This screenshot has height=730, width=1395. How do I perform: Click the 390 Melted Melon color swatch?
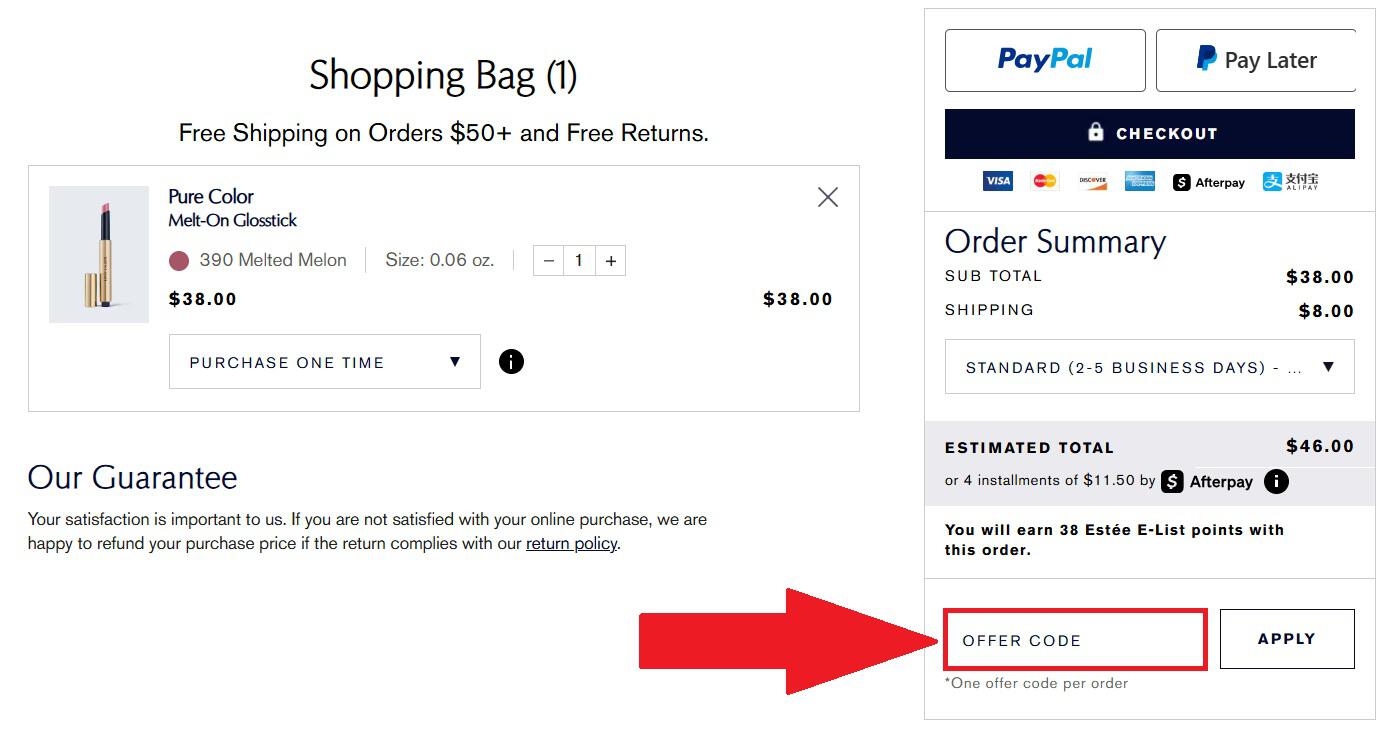tap(179, 261)
